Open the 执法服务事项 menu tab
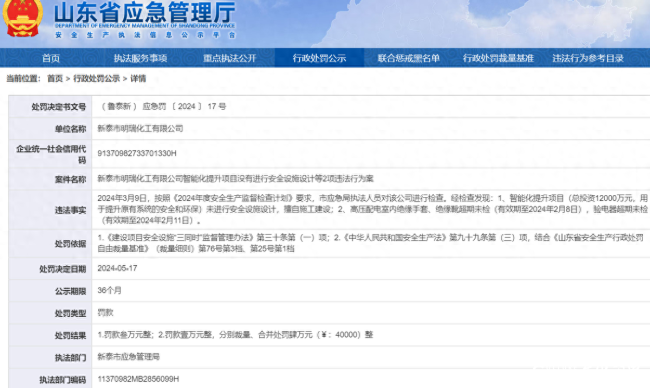Screen dimensions: 650x388 coord(141,58)
